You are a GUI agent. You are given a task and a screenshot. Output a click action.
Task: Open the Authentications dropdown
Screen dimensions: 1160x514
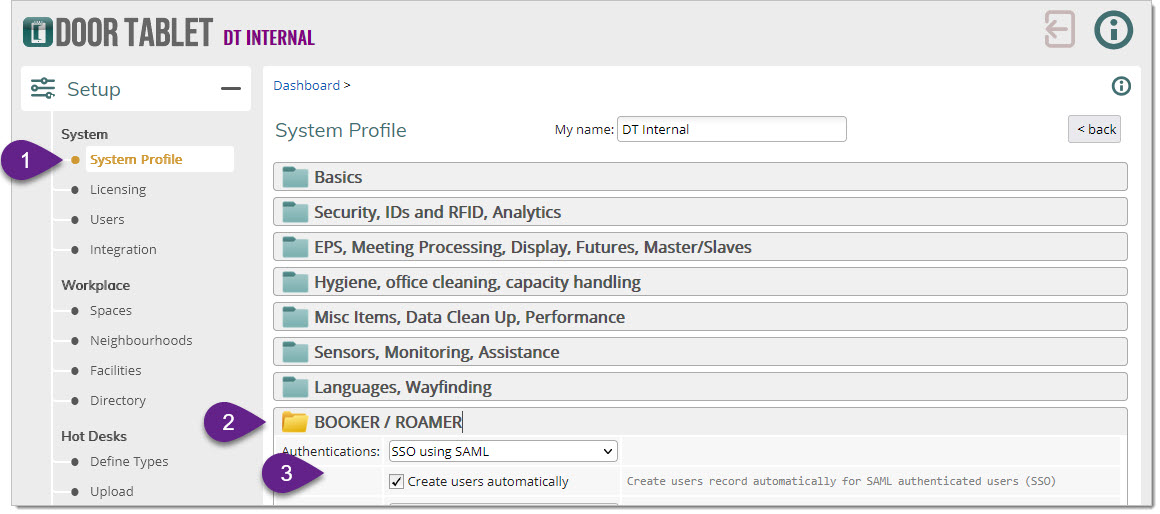(x=502, y=451)
